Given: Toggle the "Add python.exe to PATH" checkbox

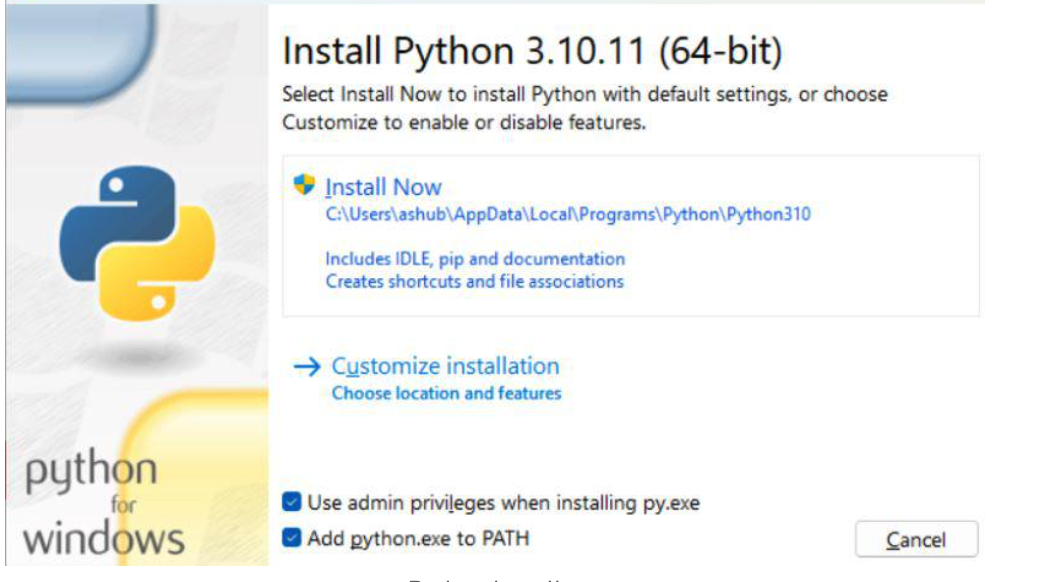Looking at the screenshot, I should pyautogui.click(x=291, y=538).
